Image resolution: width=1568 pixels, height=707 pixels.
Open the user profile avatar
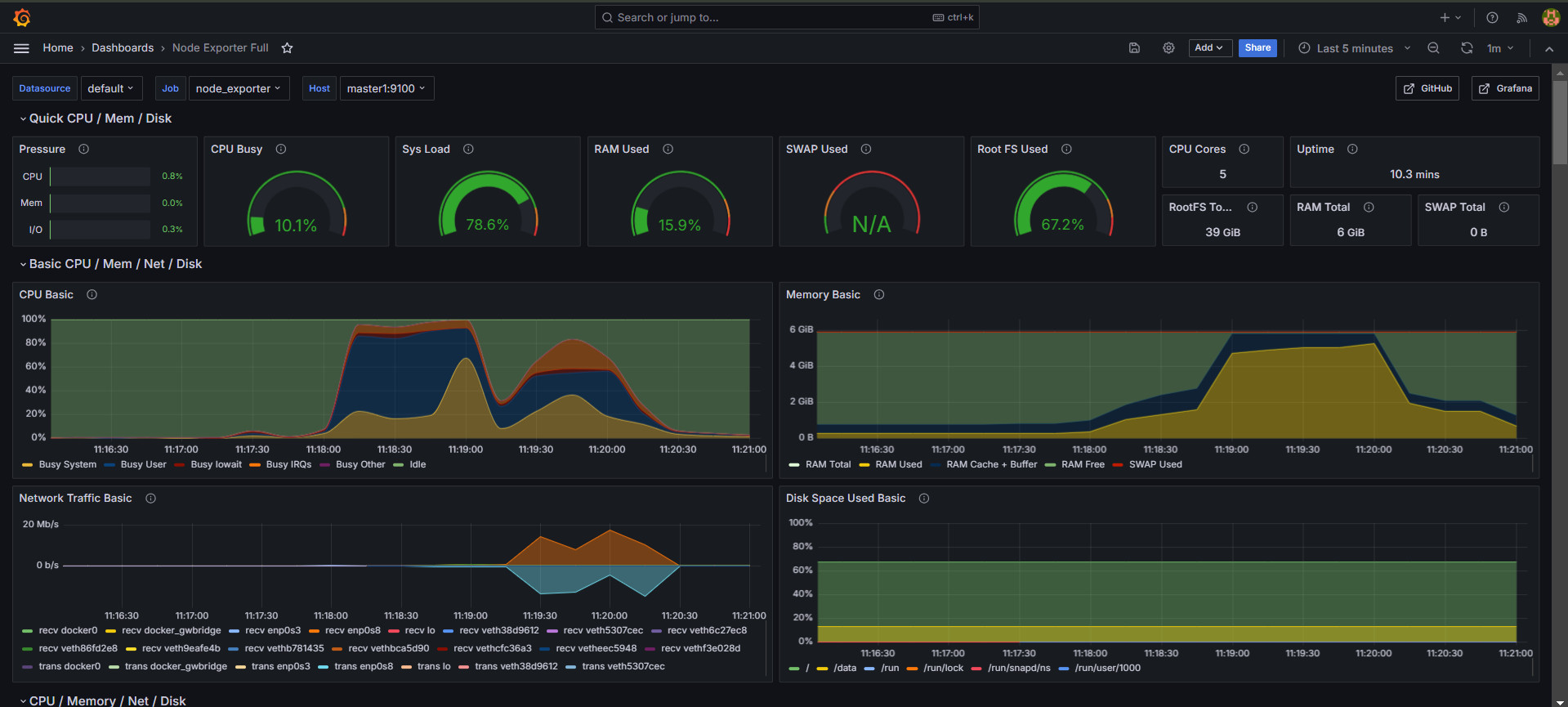[1551, 17]
